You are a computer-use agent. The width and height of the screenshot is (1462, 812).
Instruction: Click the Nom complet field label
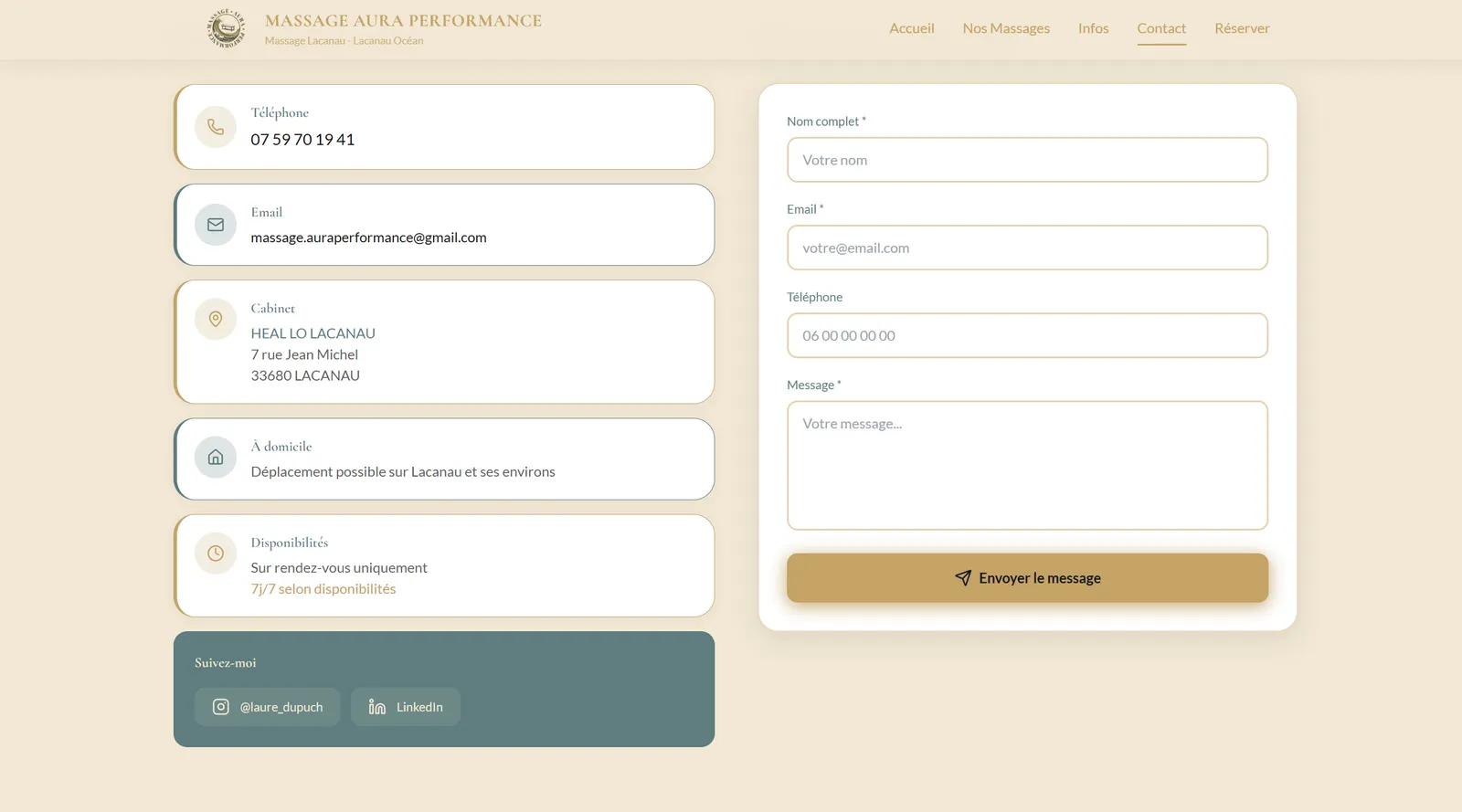click(x=826, y=121)
